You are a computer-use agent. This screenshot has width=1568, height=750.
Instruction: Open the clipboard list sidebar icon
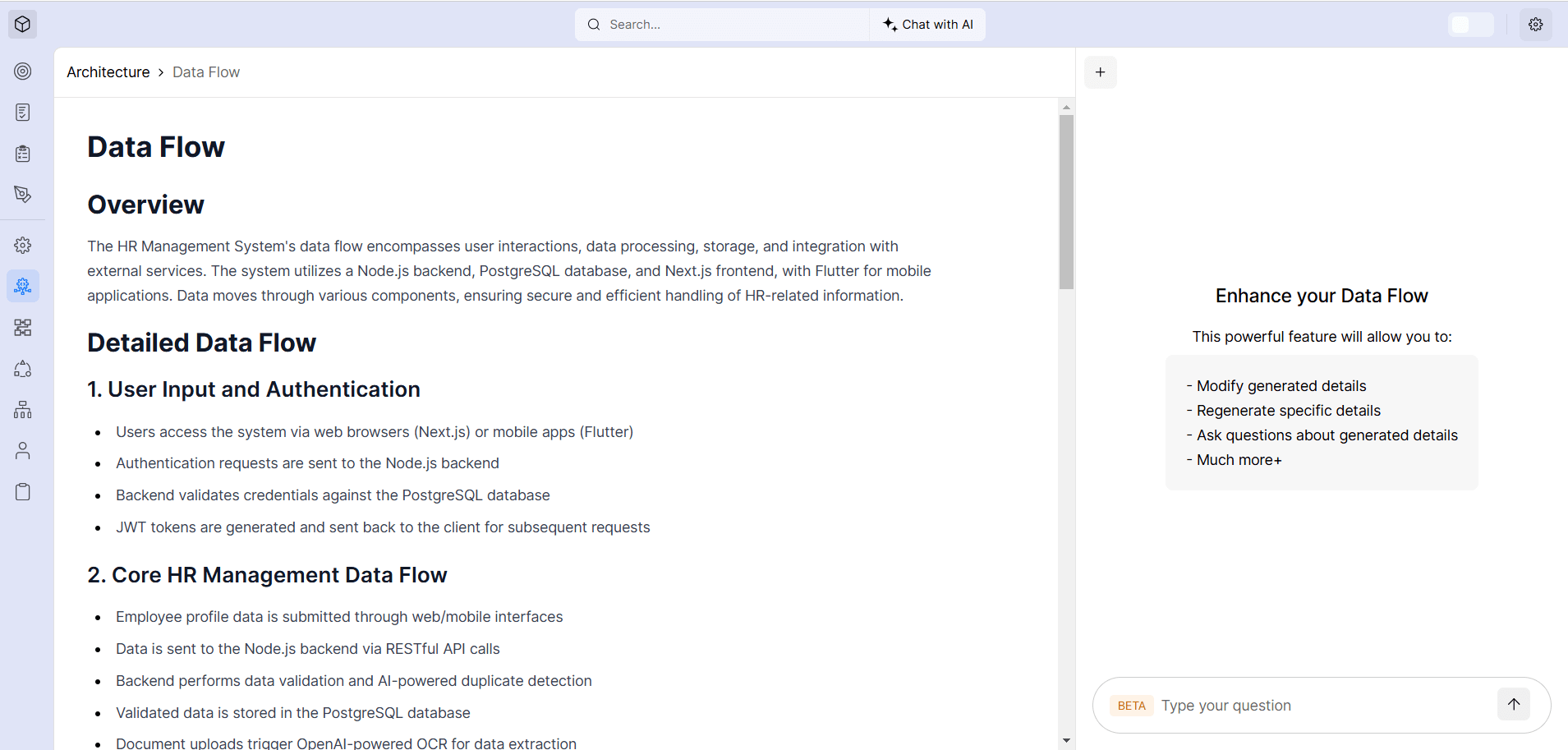[x=23, y=154]
